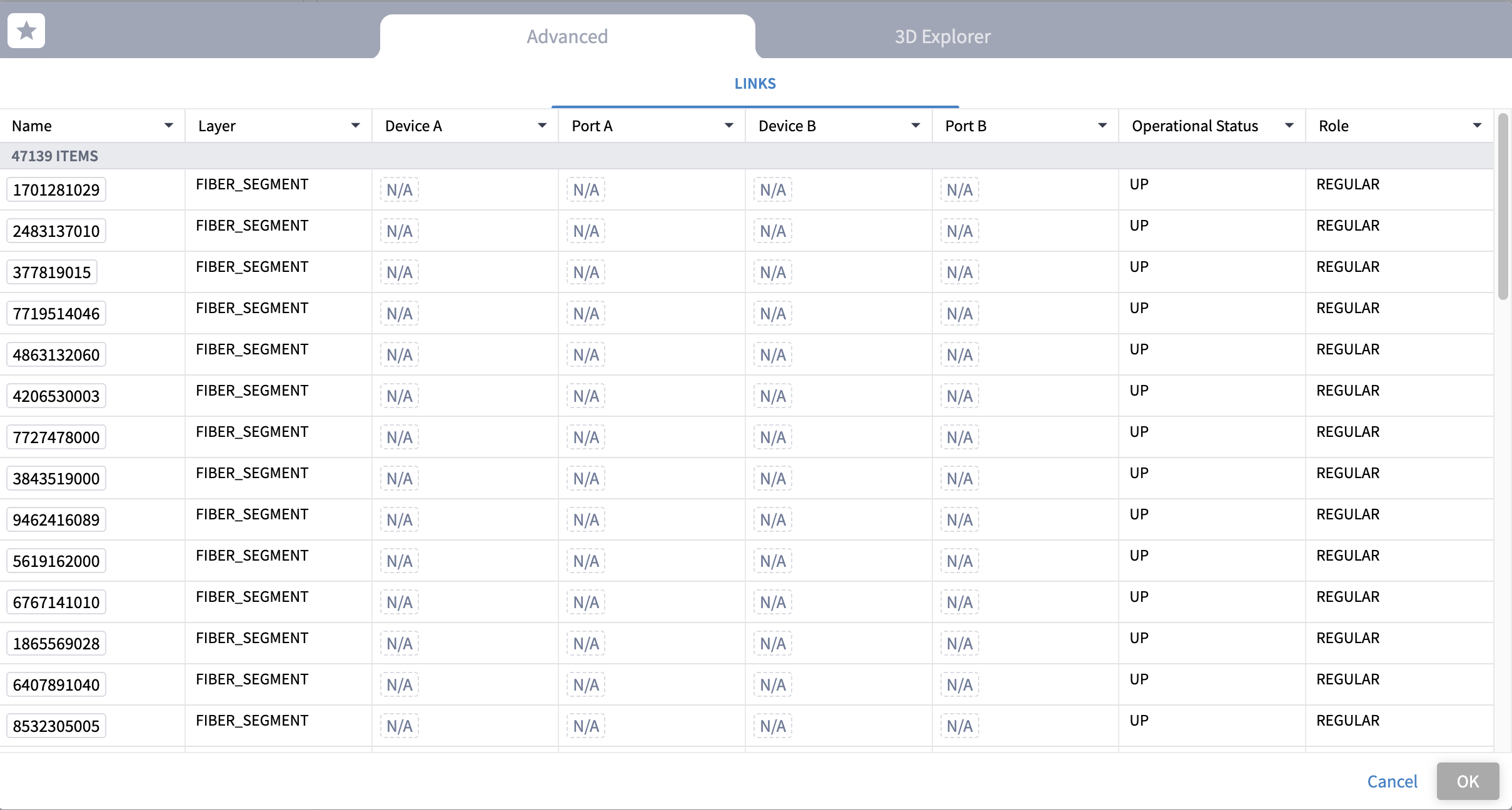Select link name 1701281029
This screenshot has width=1512, height=810.
(x=56, y=190)
